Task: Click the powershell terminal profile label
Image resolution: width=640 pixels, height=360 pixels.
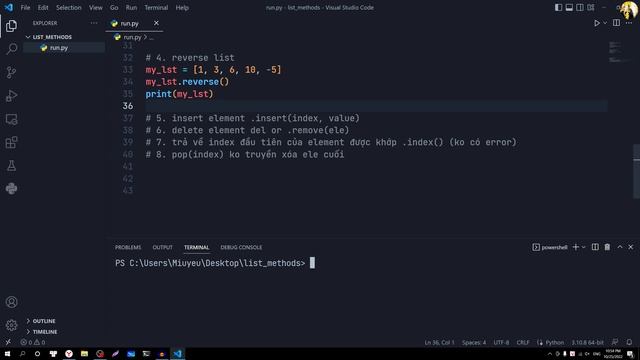Action: [550, 247]
